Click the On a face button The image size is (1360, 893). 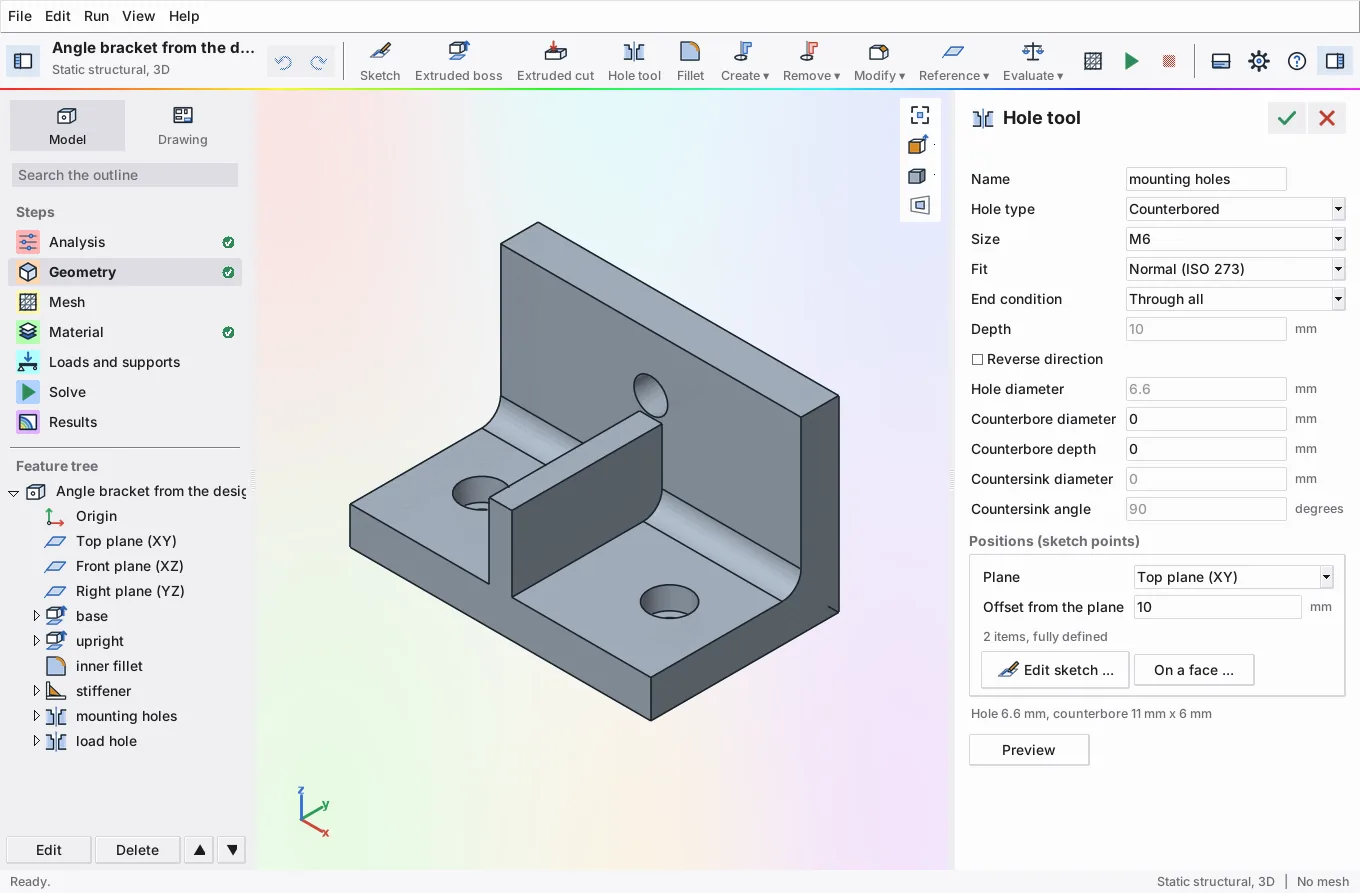1194,670
